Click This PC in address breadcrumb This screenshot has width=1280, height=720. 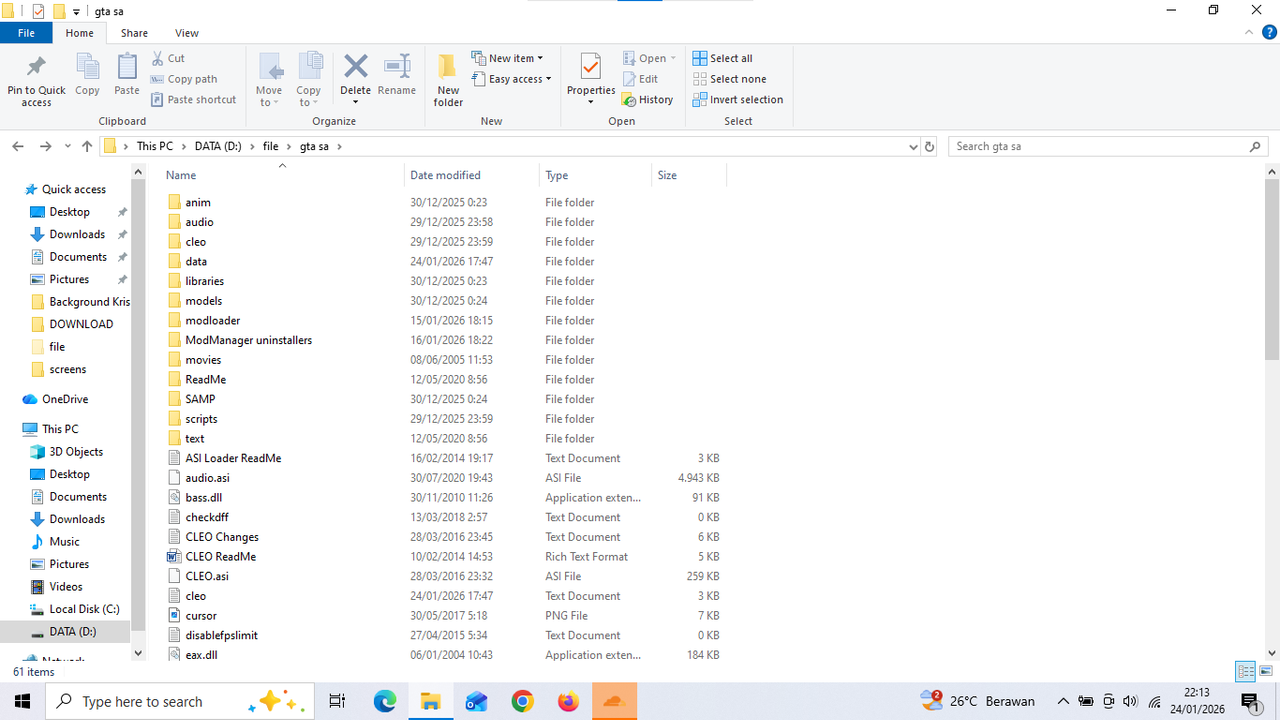pyautogui.click(x=155, y=146)
